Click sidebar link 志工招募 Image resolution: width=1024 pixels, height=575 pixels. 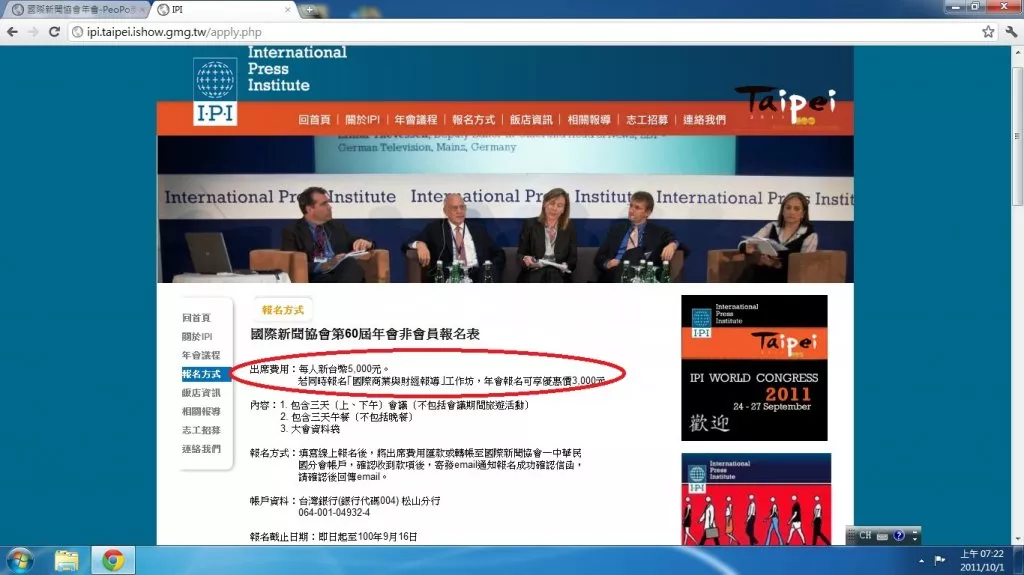(201, 430)
